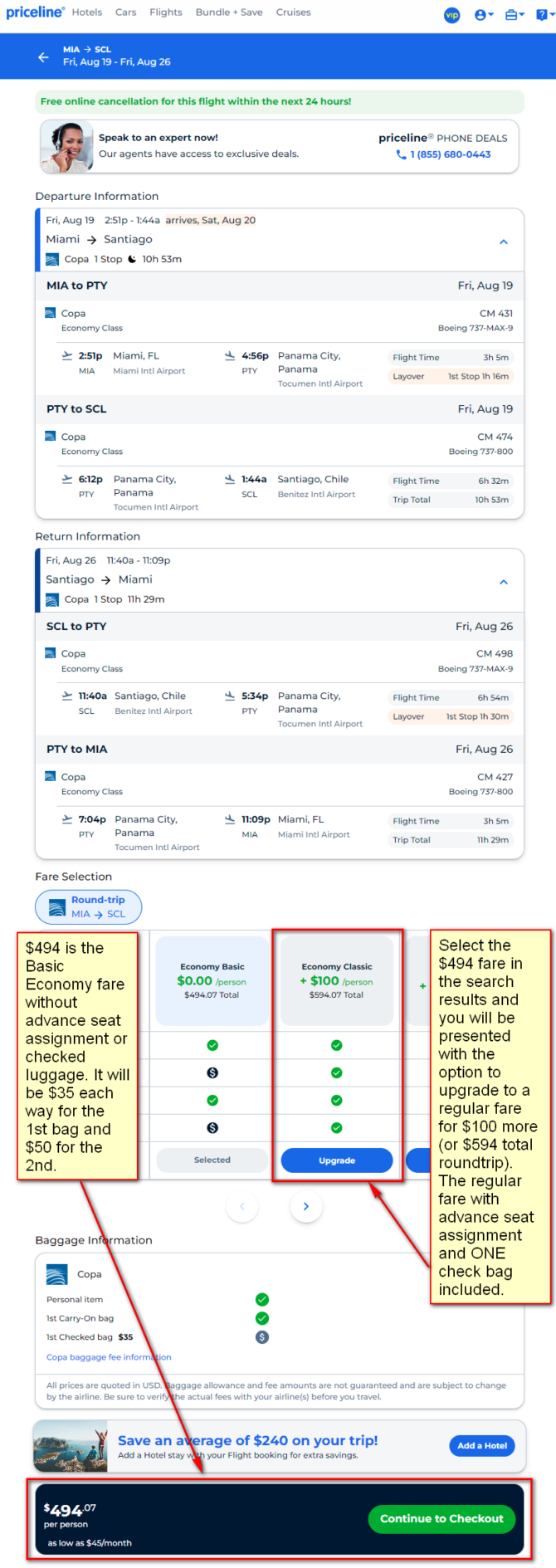Go back using the header left arrow

(x=43, y=56)
